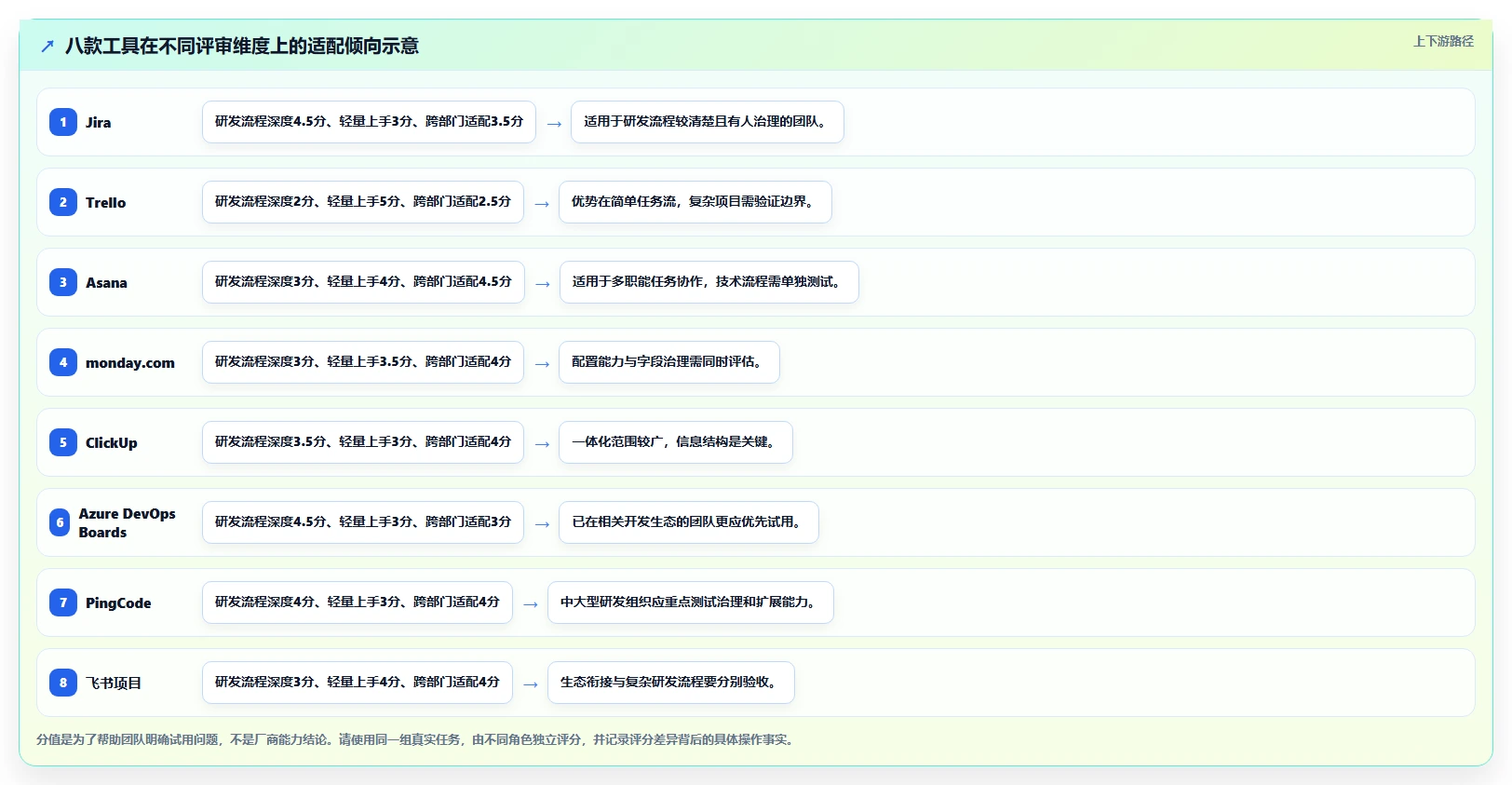Click the title 八款工具在不同评审维度上的适配倾向示意
1512x785 pixels.
click(x=242, y=46)
